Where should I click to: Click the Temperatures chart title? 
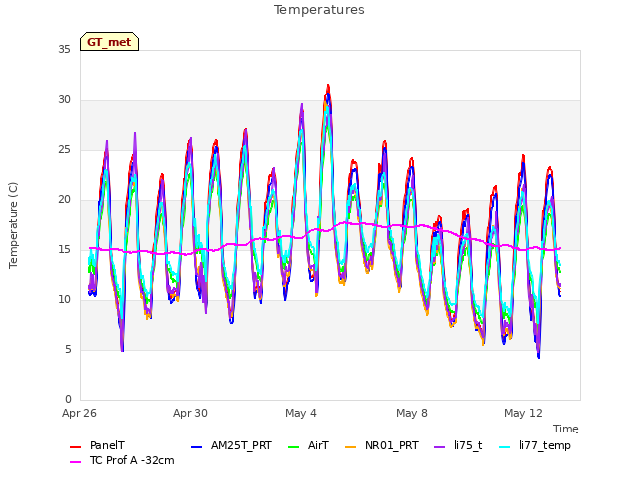319,10
